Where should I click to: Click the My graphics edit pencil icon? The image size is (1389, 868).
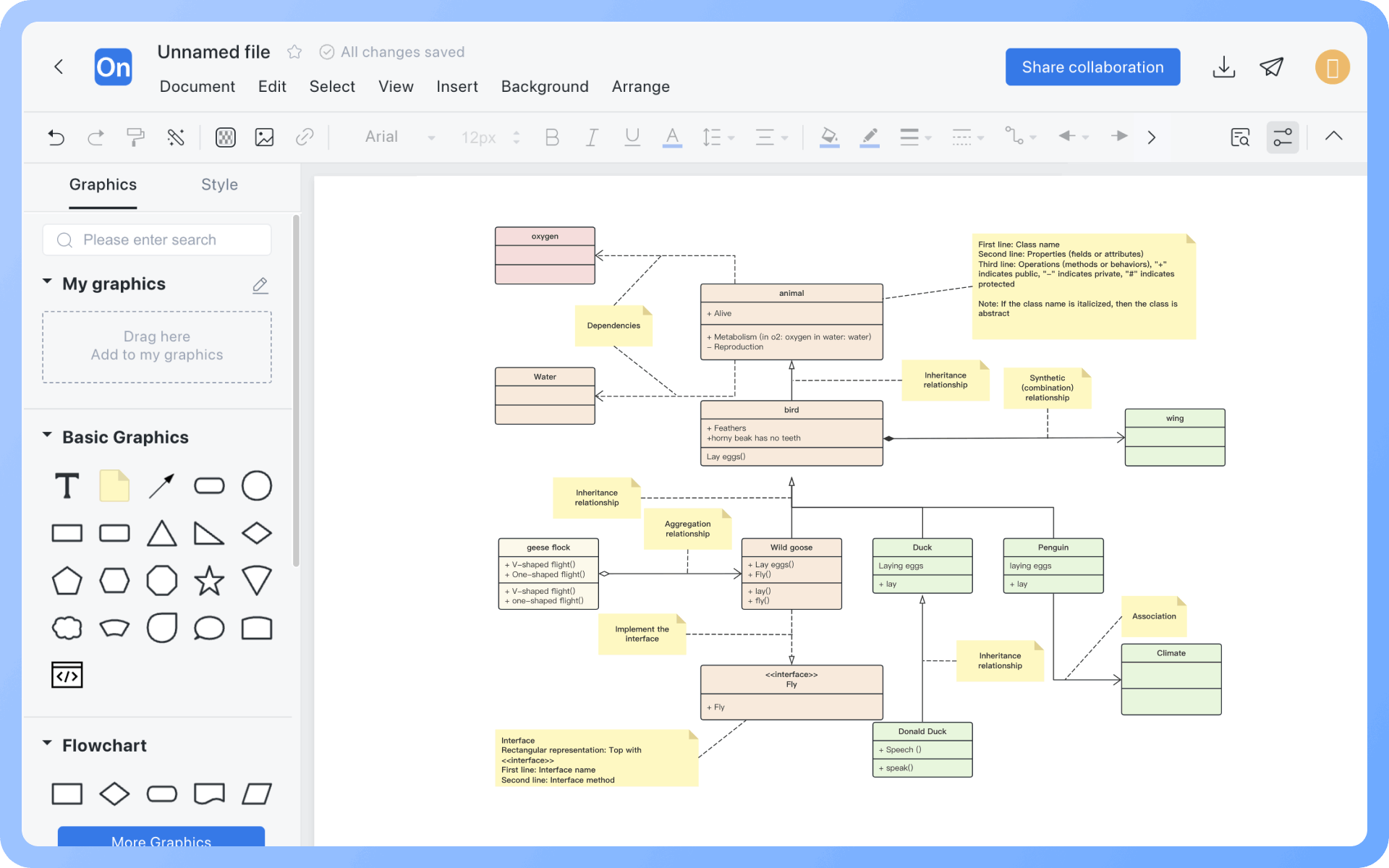(x=260, y=285)
